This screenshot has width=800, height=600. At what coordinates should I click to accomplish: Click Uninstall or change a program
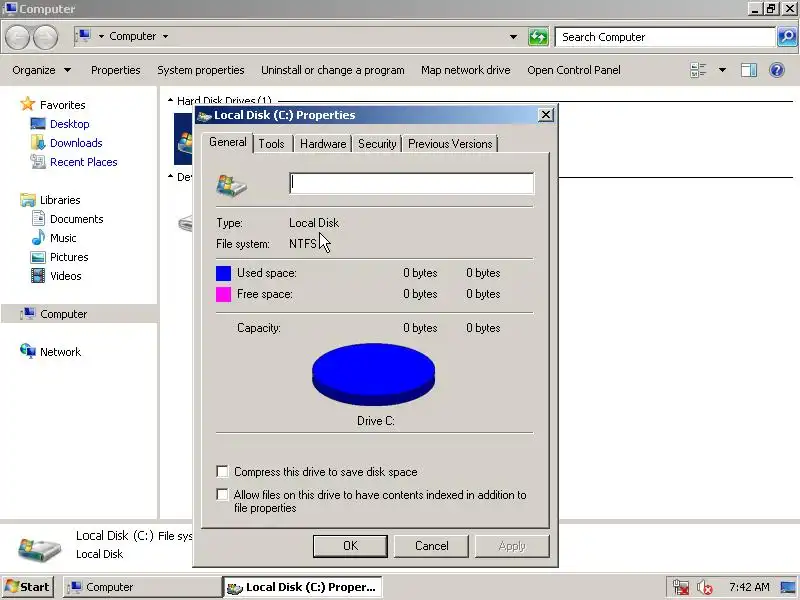click(x=333, y=70)
